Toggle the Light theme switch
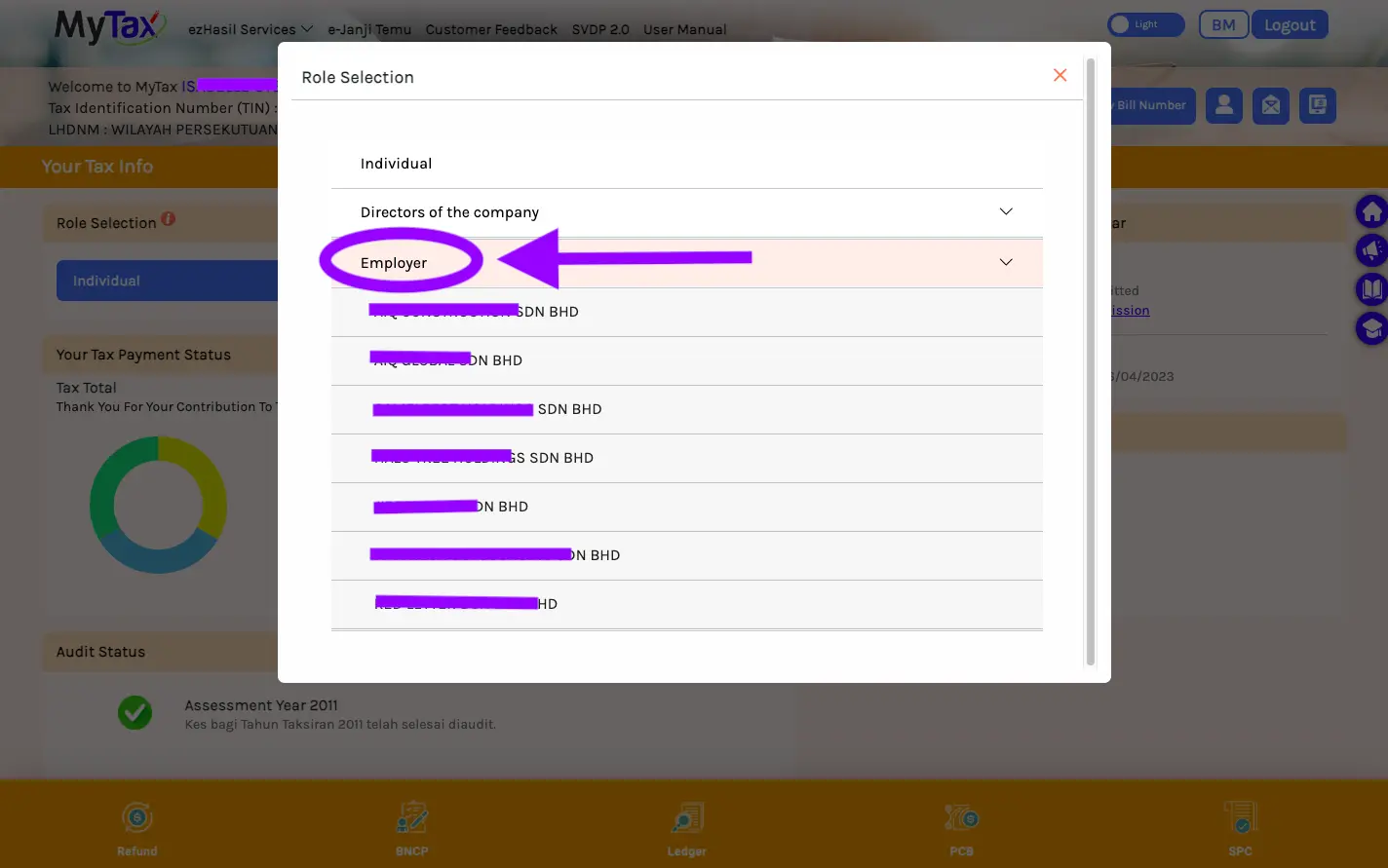 [x=1146, y=24]
